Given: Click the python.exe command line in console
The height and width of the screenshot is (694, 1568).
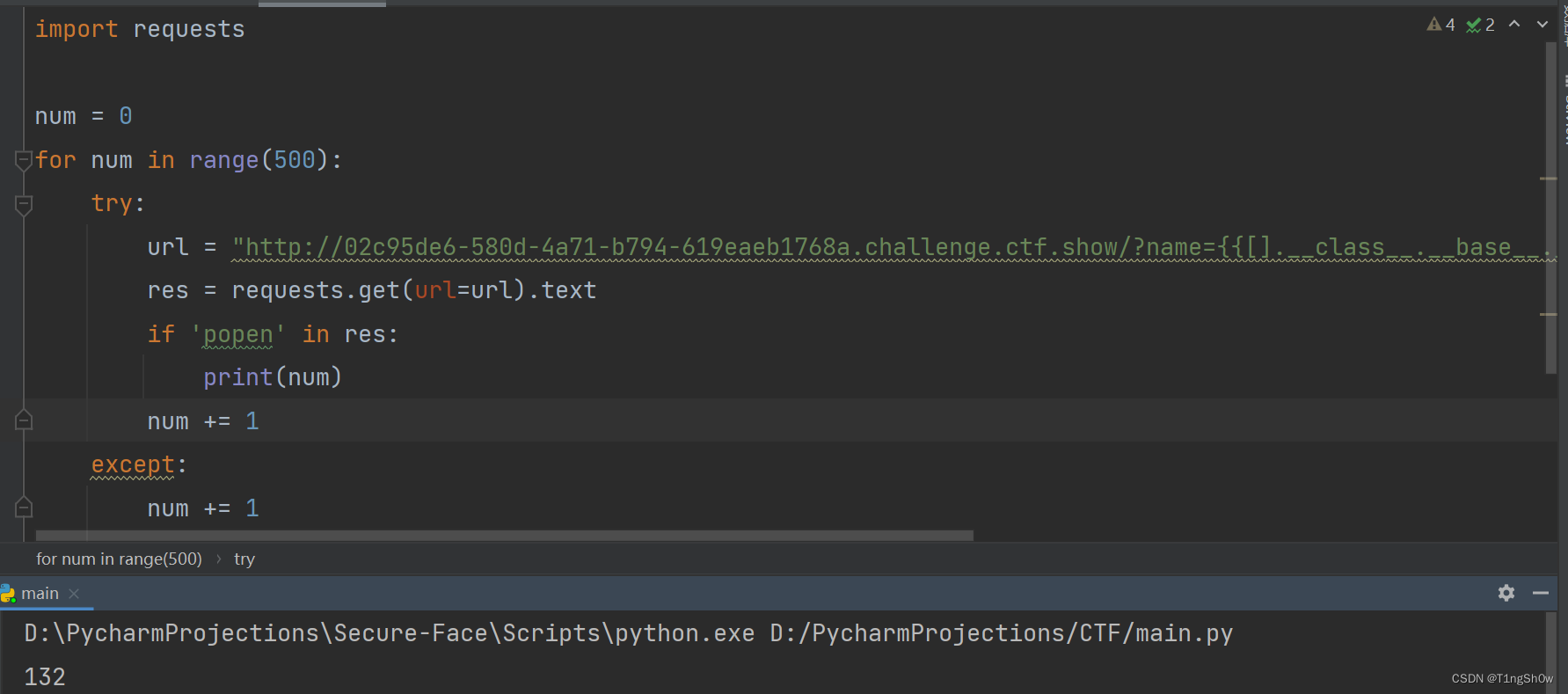Looking at the screenshot, I should tap(629, 633).
